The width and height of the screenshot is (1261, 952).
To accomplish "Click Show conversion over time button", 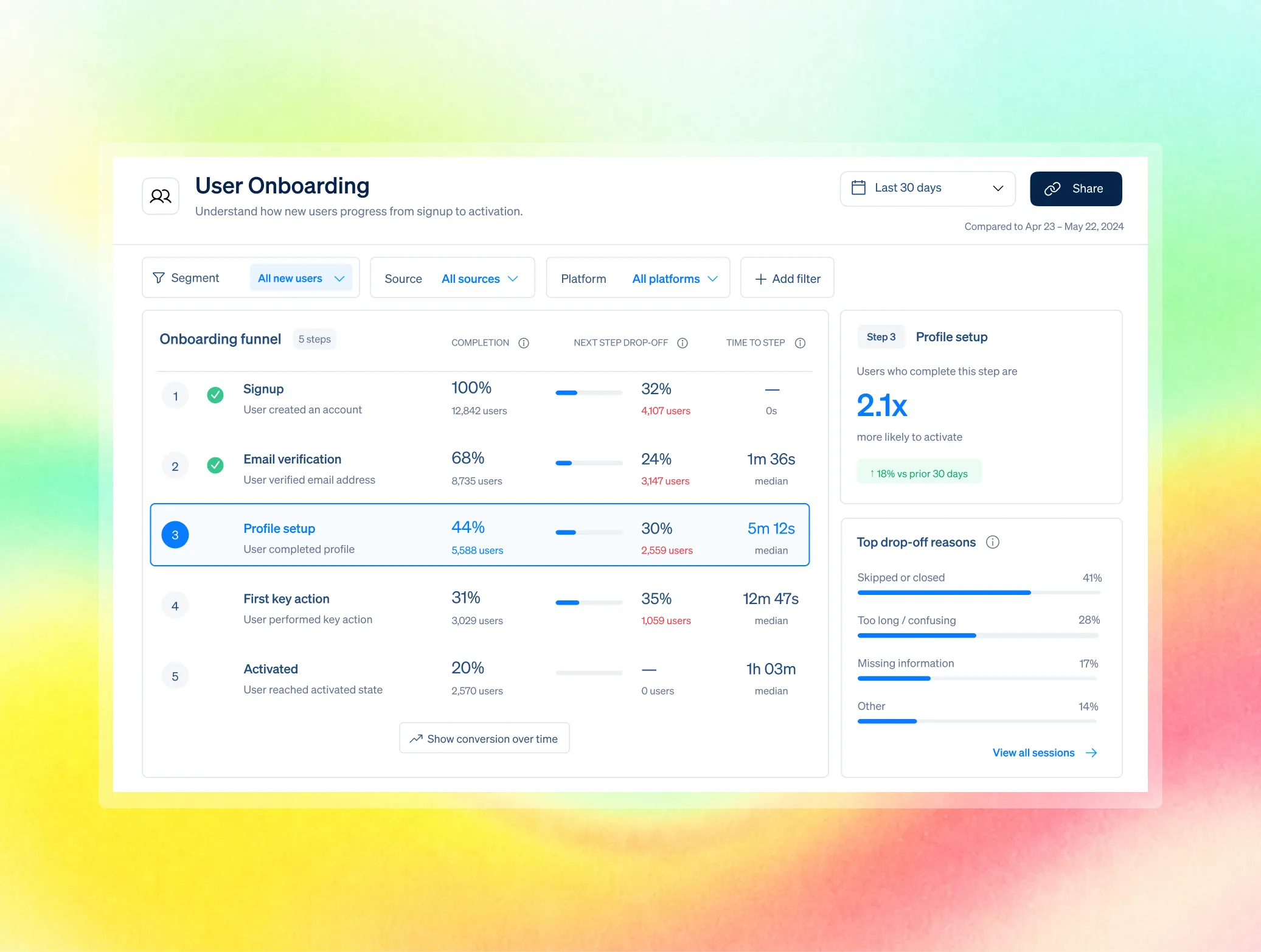I will [x=484, y=738].
